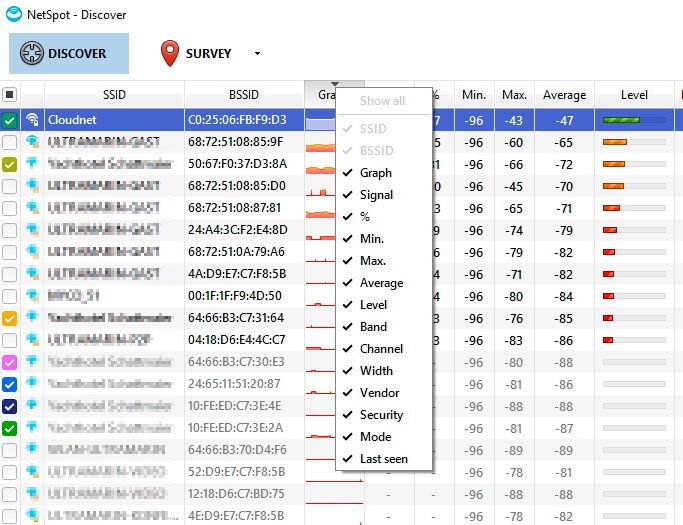Uncheck the navy checkbox for 10:FE:ED:C7:3E:4E
Image resolution: width=683 pixels, height=525 pixels.
pyautogui.click(x=10, y=406)
